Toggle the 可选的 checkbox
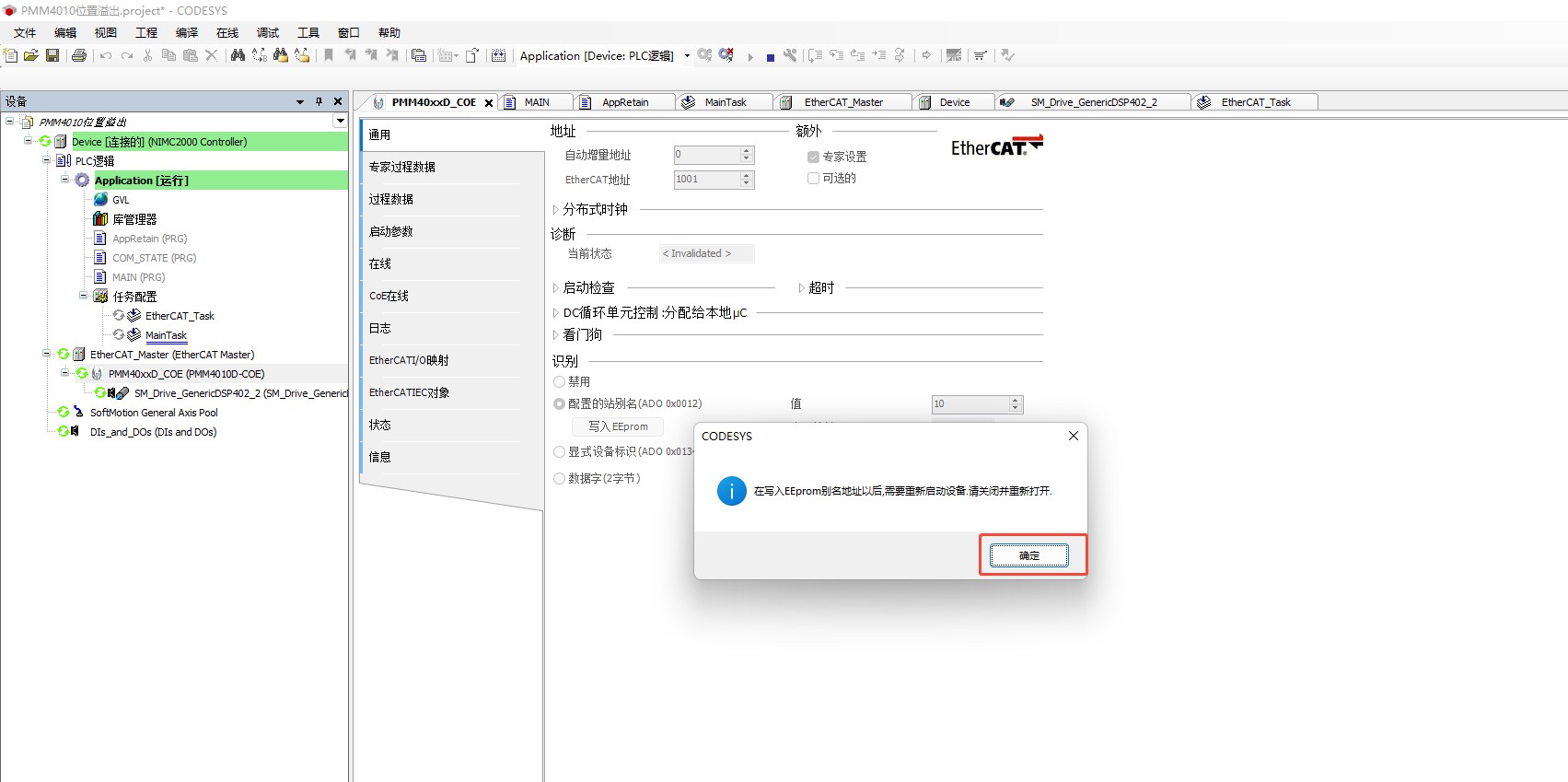 (x=813, y=178)
